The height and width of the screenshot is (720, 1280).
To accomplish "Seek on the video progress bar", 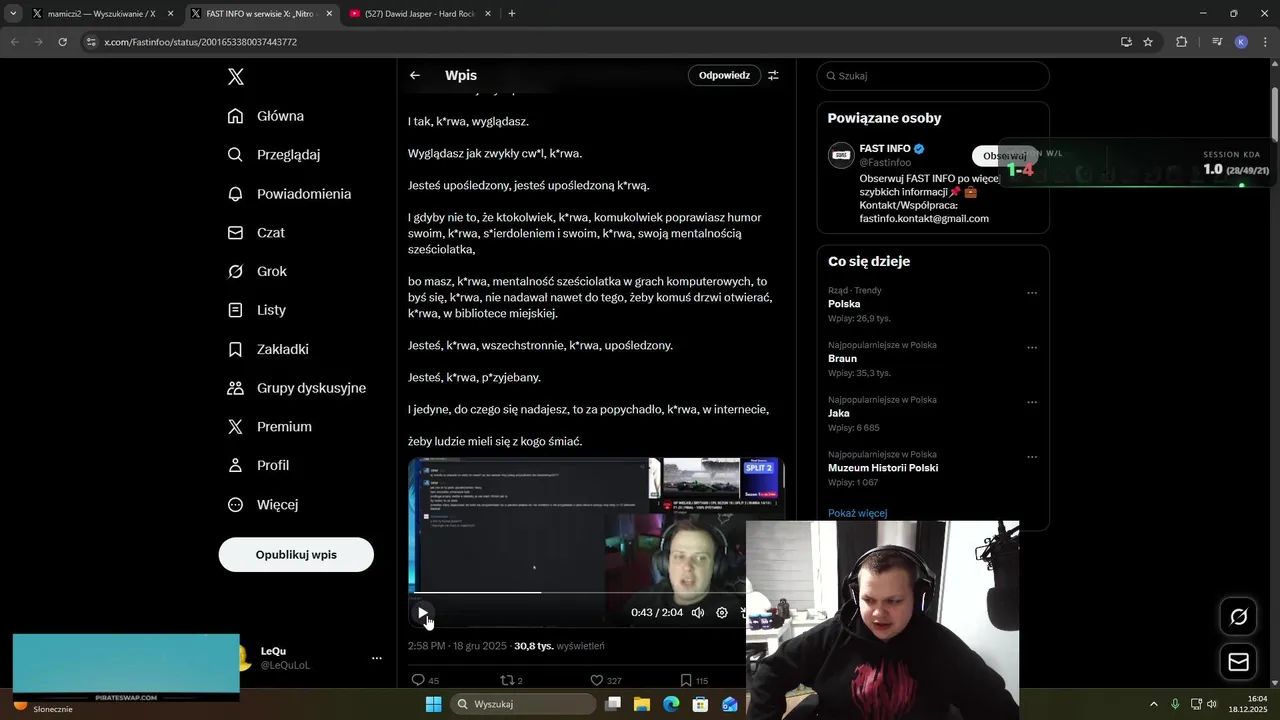I will point(580,593).
